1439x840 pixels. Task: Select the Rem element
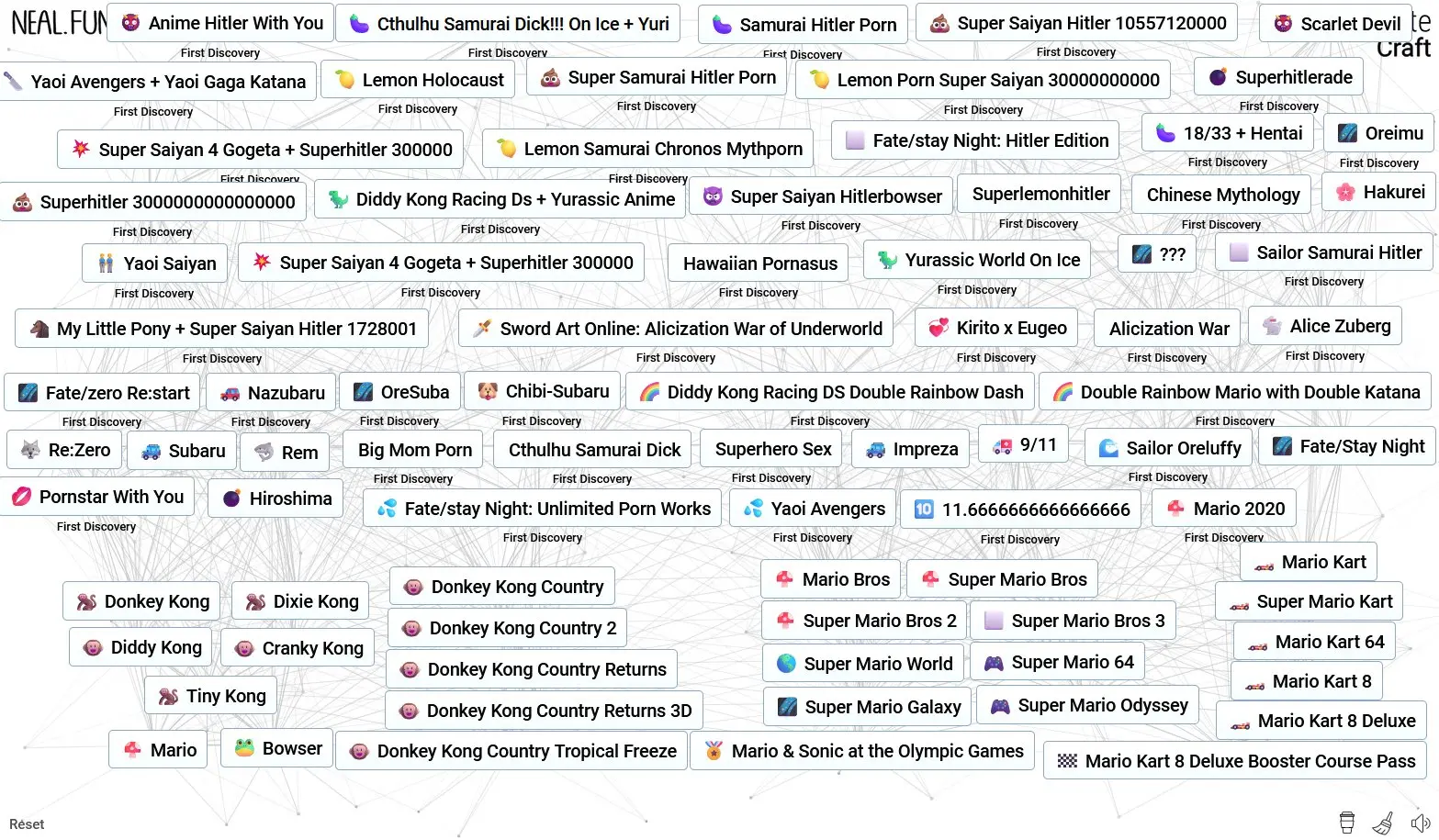286,452
